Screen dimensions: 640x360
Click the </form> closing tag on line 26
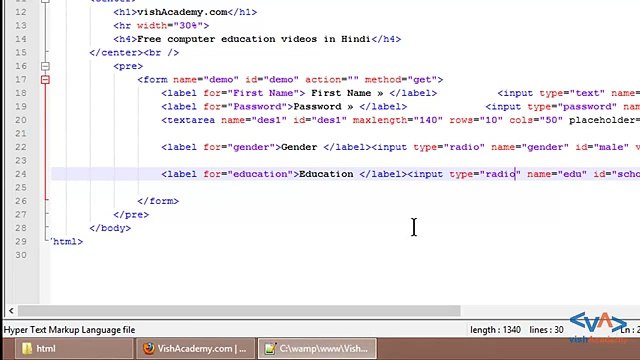[158, 201]
